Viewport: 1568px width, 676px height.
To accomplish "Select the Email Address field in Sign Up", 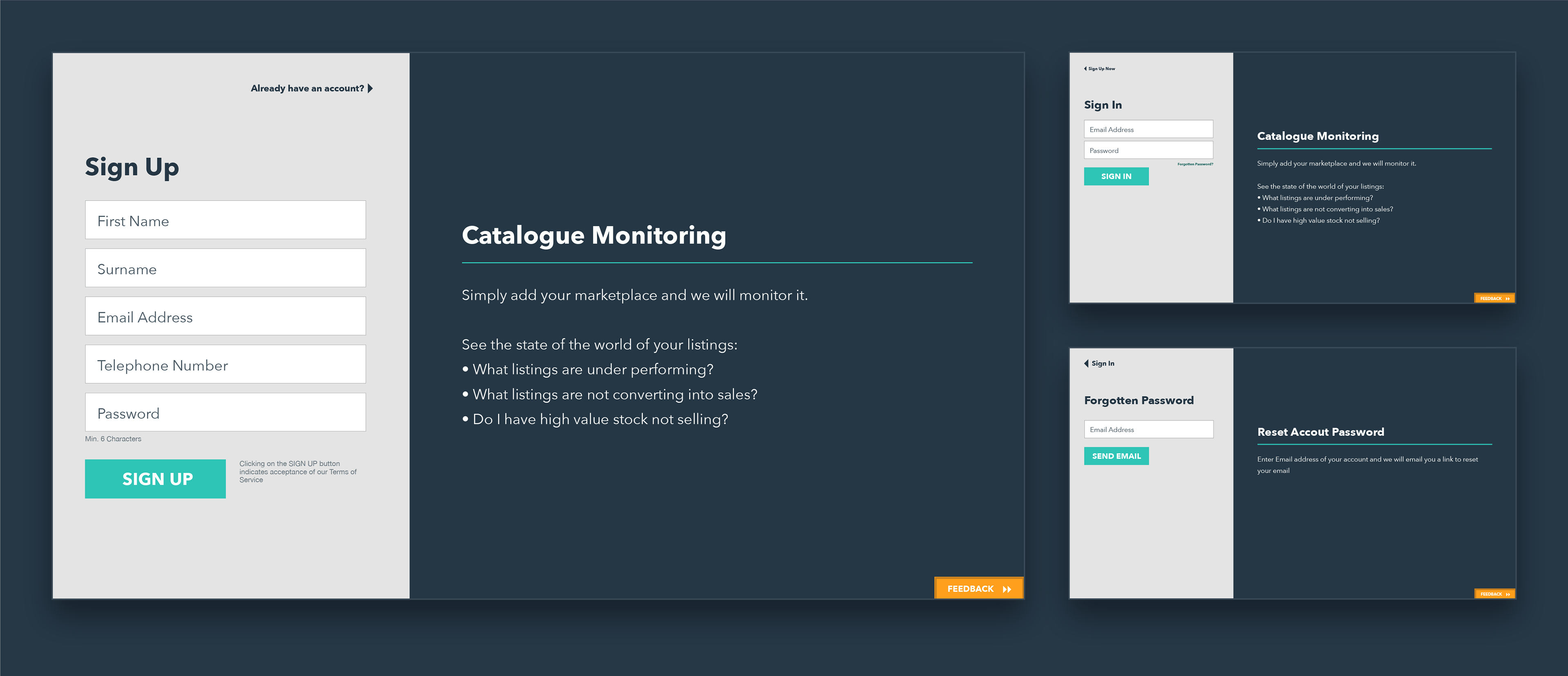I will [225, 316].
